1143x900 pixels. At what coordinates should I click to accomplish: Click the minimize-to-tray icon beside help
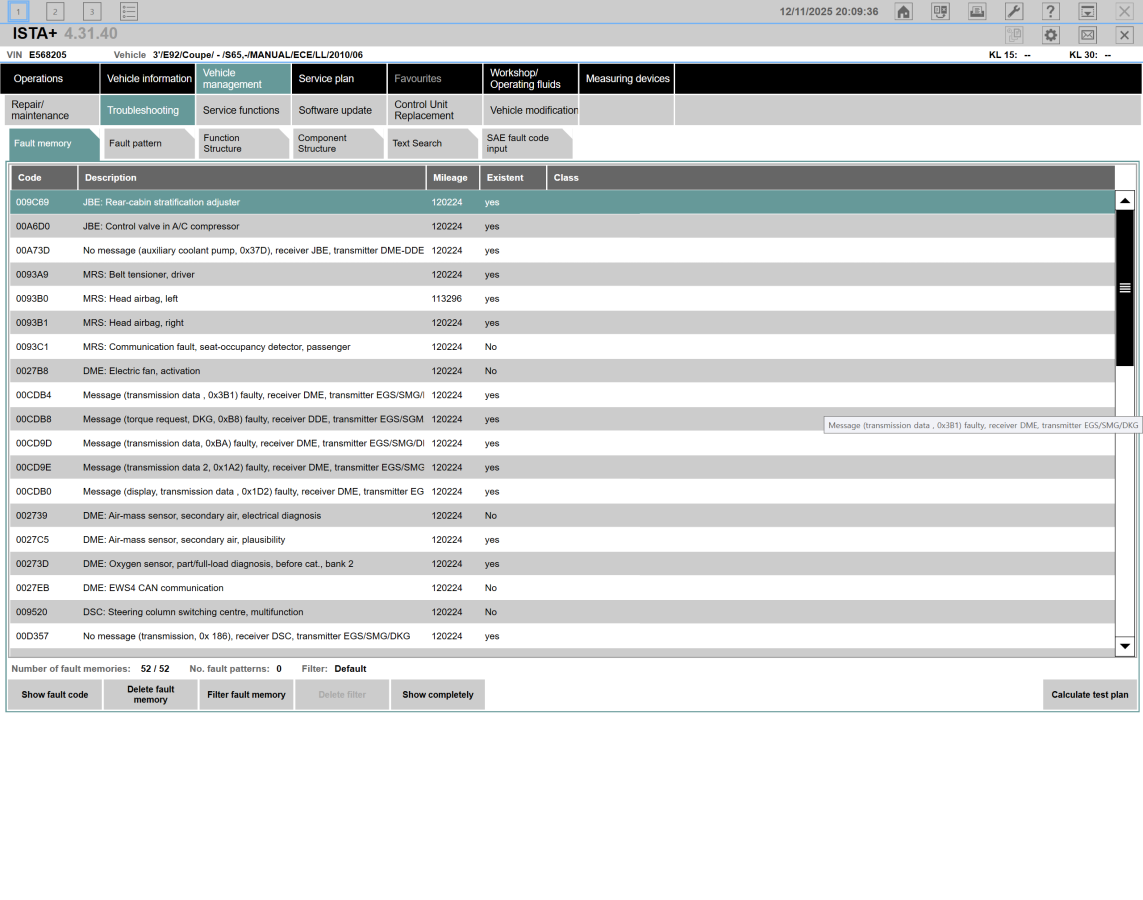(x=1087, y=12)
